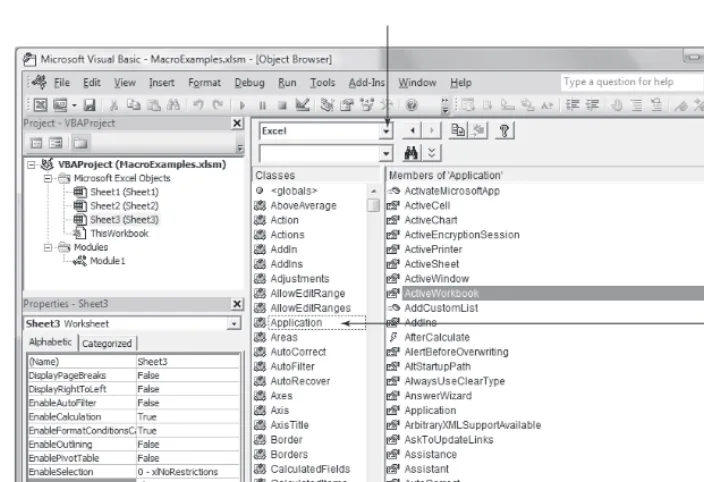Select the ActiveSheet member
Image resolution: width=704 pixels, height=482 pixels.
[431, 264]
